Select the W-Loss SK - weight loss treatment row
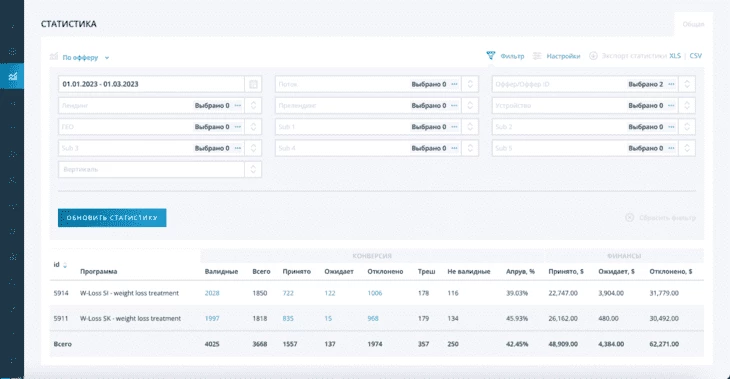 coord(377,318)
